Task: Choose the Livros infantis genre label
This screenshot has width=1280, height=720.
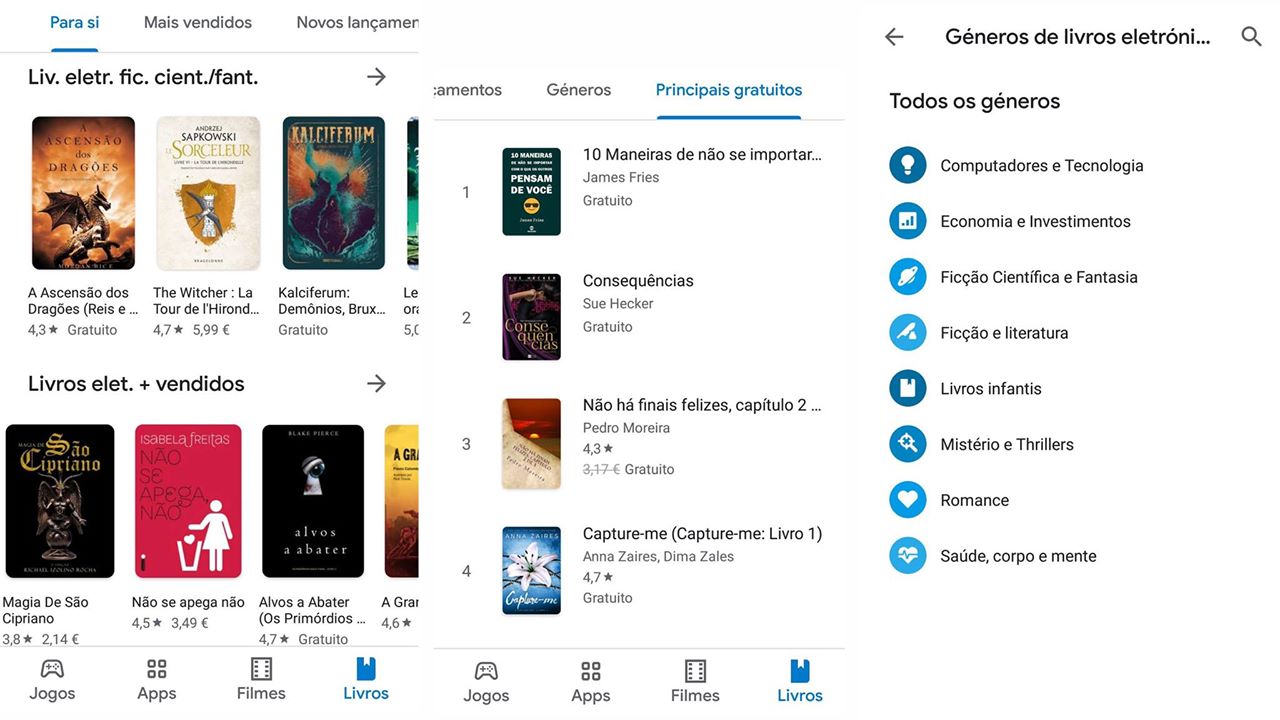Action: [991, 389]
